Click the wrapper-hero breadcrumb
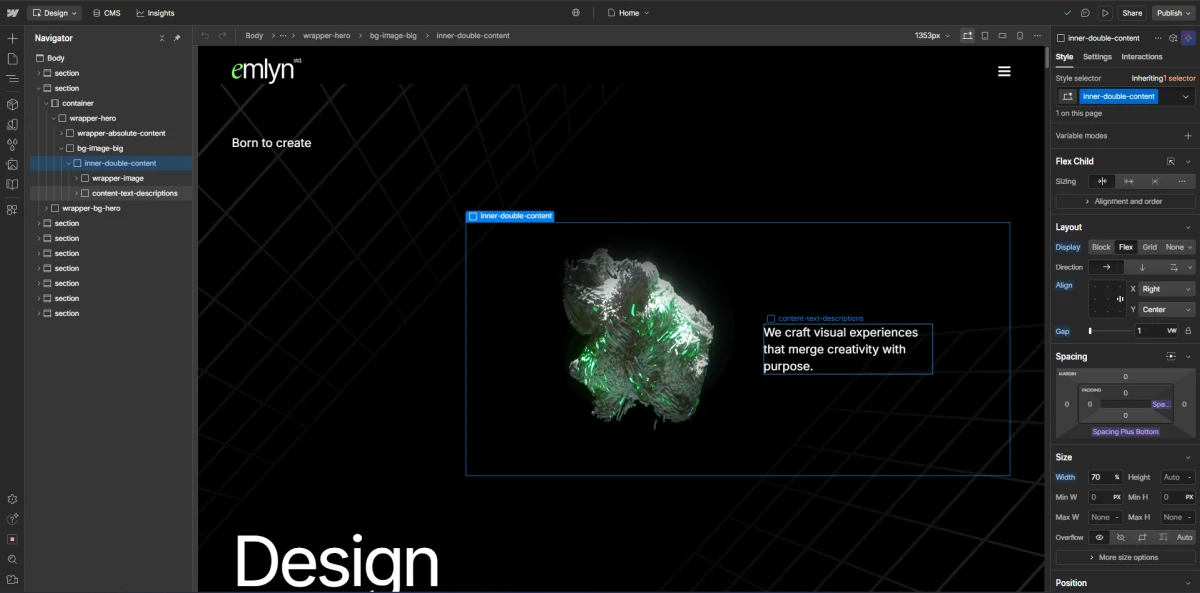This screenshot has height=593, width=1200. [326, 35]
